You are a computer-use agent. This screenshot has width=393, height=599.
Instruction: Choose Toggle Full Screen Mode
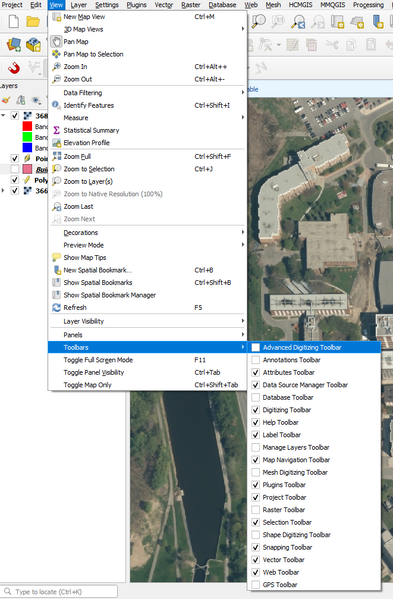point(147,360)
